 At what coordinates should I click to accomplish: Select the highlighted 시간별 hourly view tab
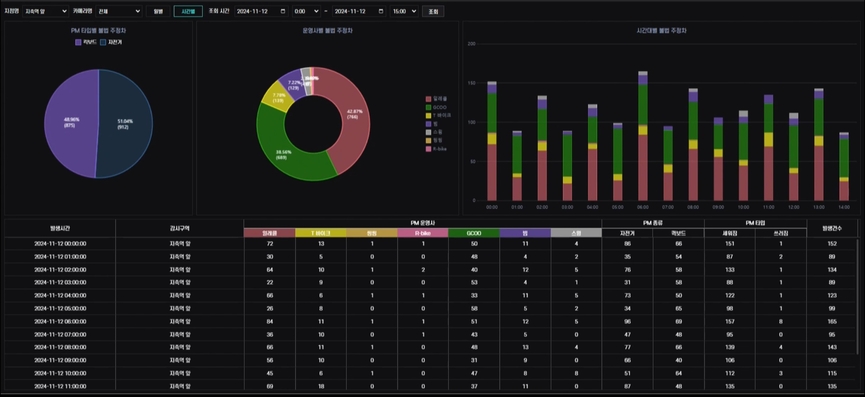pyautogui.click(x=188, y=11)
